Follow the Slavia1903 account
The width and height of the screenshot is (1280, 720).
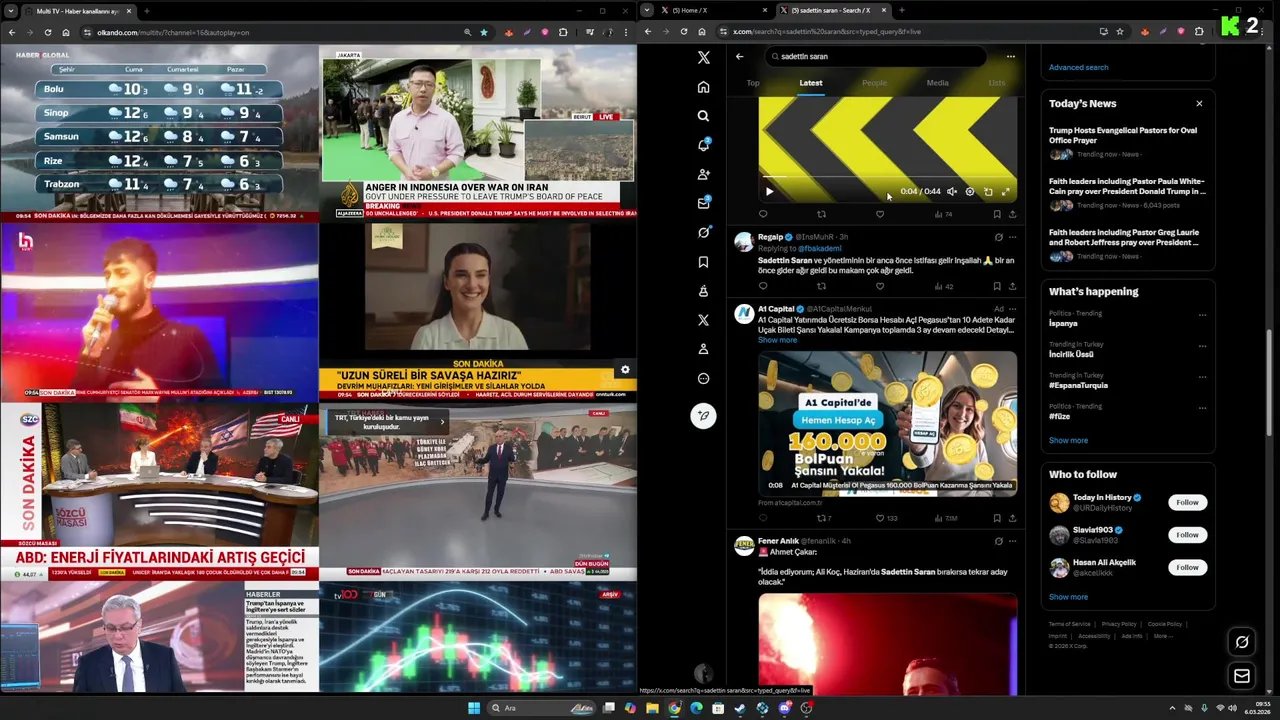pos(1187,535)
